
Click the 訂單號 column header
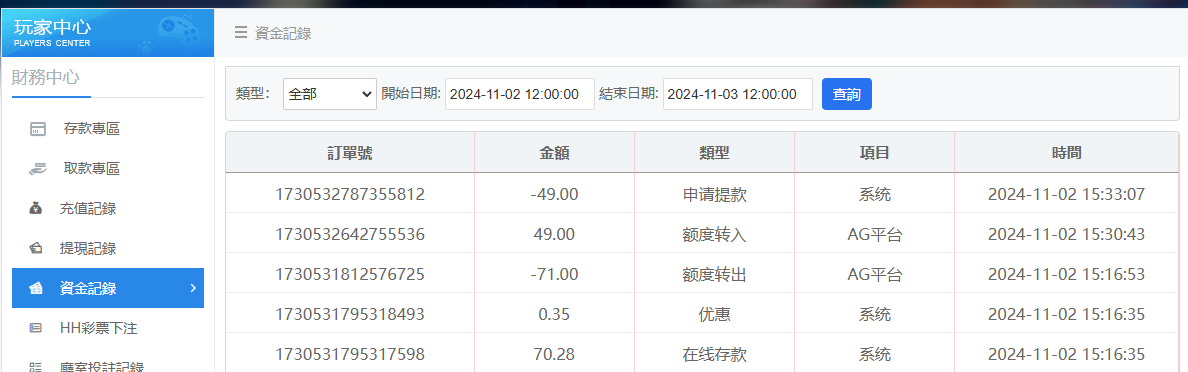349,152
